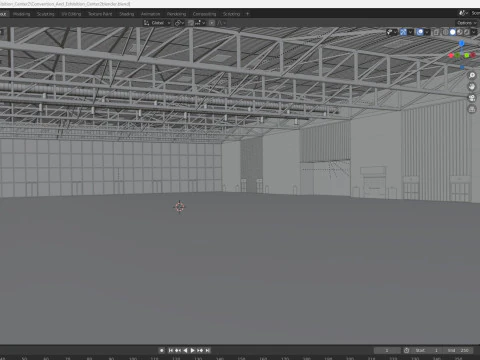Jump to timeline end frame
Viewport: 480px width, 360px height.
(207, 350)
